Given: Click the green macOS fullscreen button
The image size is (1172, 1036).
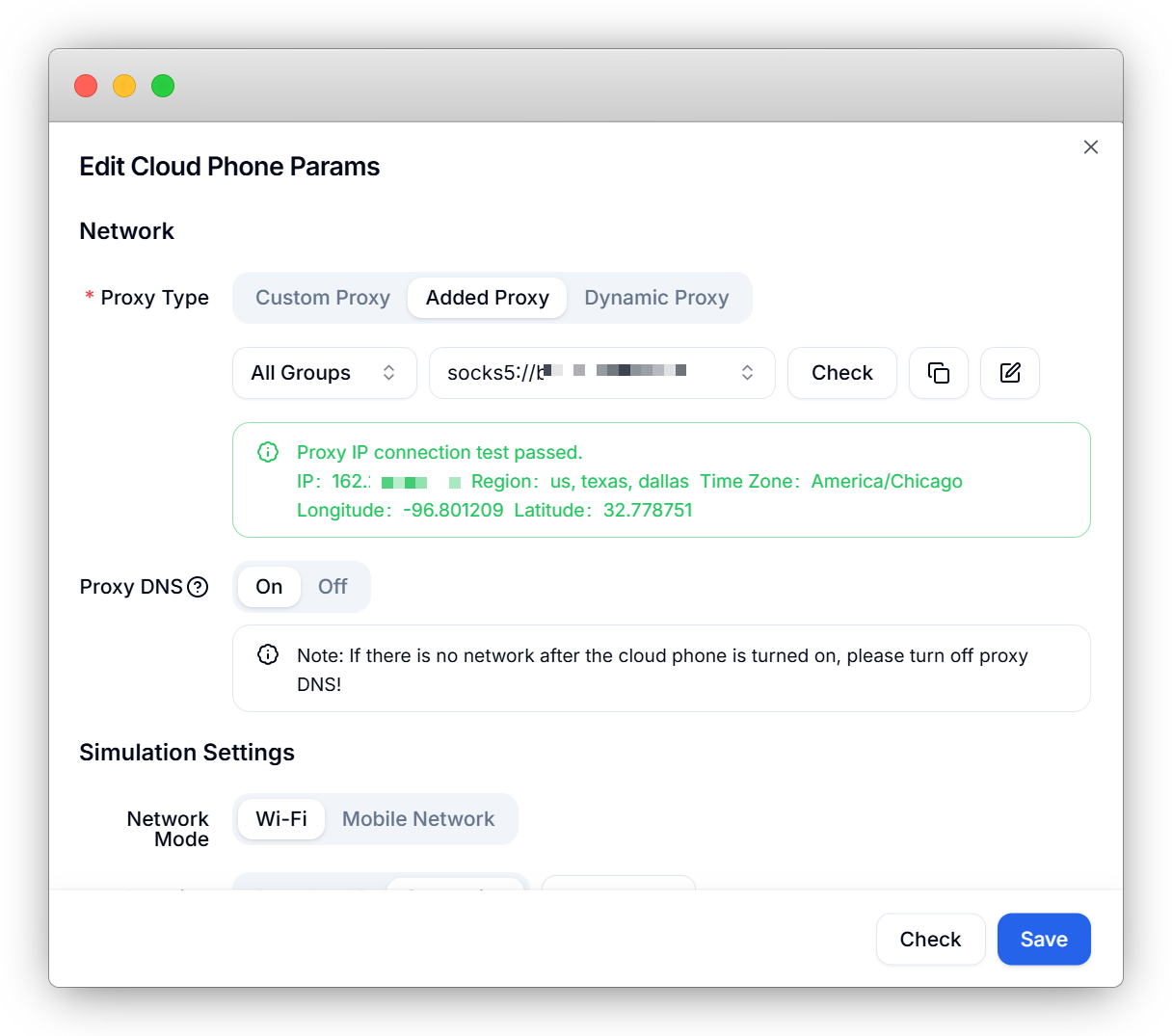Looking at the screenshot, I should coord(163,86).
